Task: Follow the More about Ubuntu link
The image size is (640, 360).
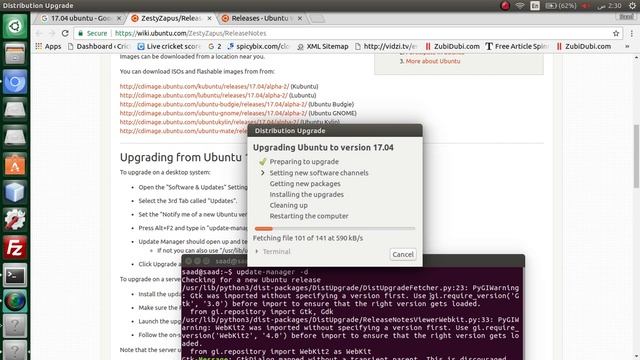Action: (433, 61)
